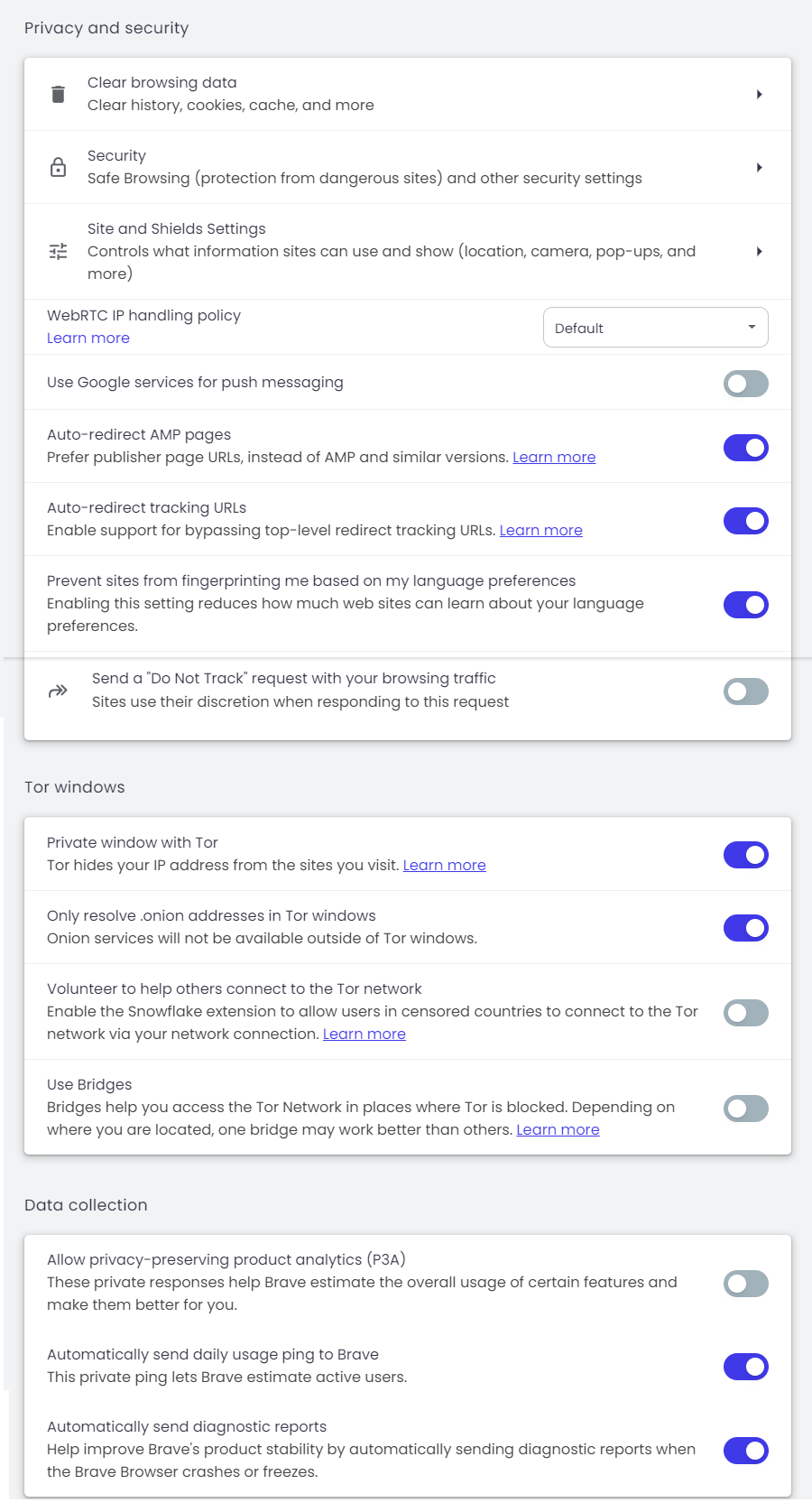Turn on Use Bridges switch

[746, 1109]
